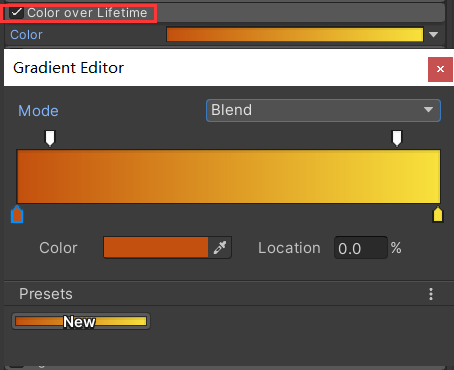The width and height of the screenshot is (454, 370).
Task: Open the orange Color swatch picker
Action: 156,247
